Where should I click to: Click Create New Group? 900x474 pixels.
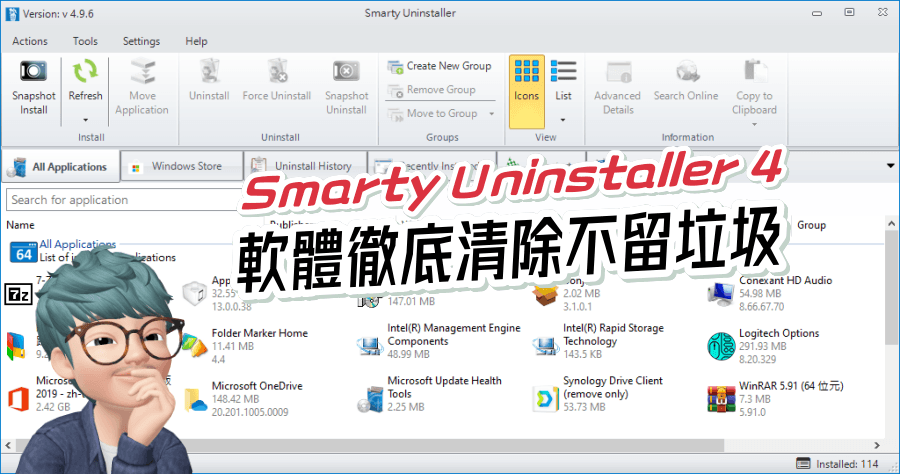[440, 66]
